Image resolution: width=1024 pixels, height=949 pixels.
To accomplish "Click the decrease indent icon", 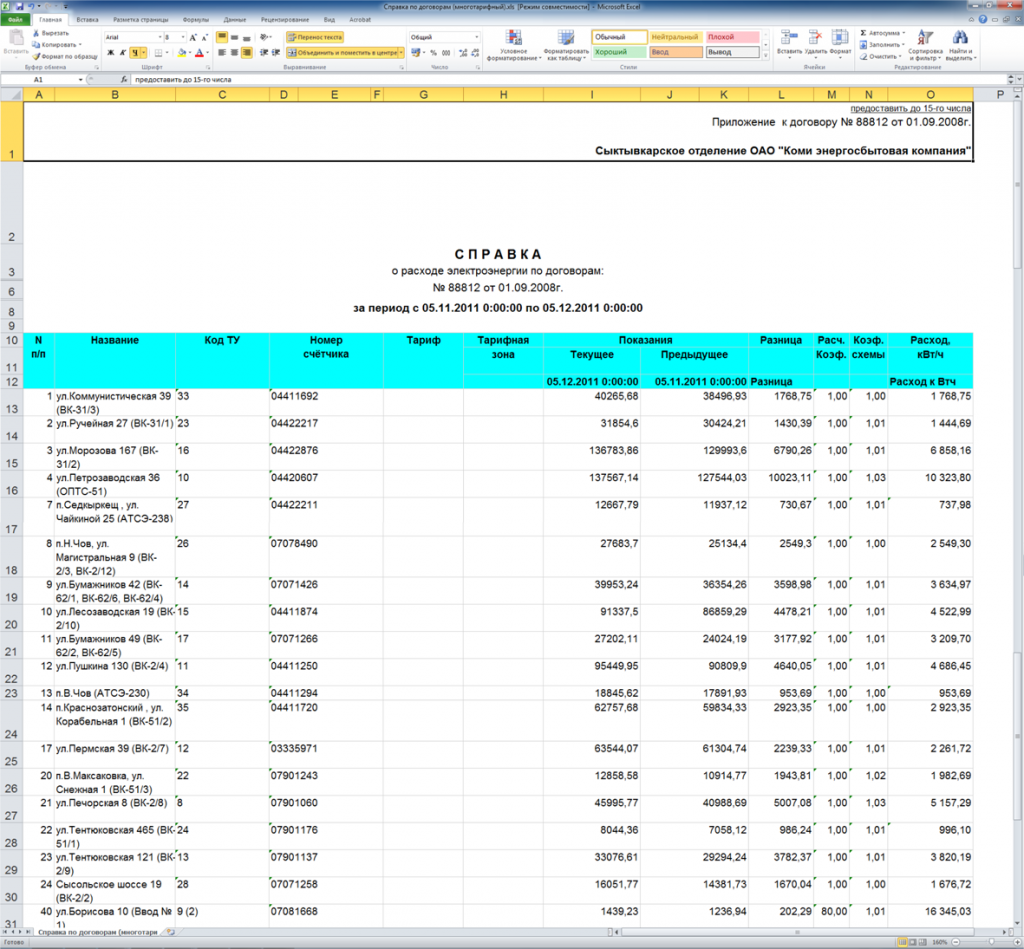I will pyautogui.click(x=264, y=52).
